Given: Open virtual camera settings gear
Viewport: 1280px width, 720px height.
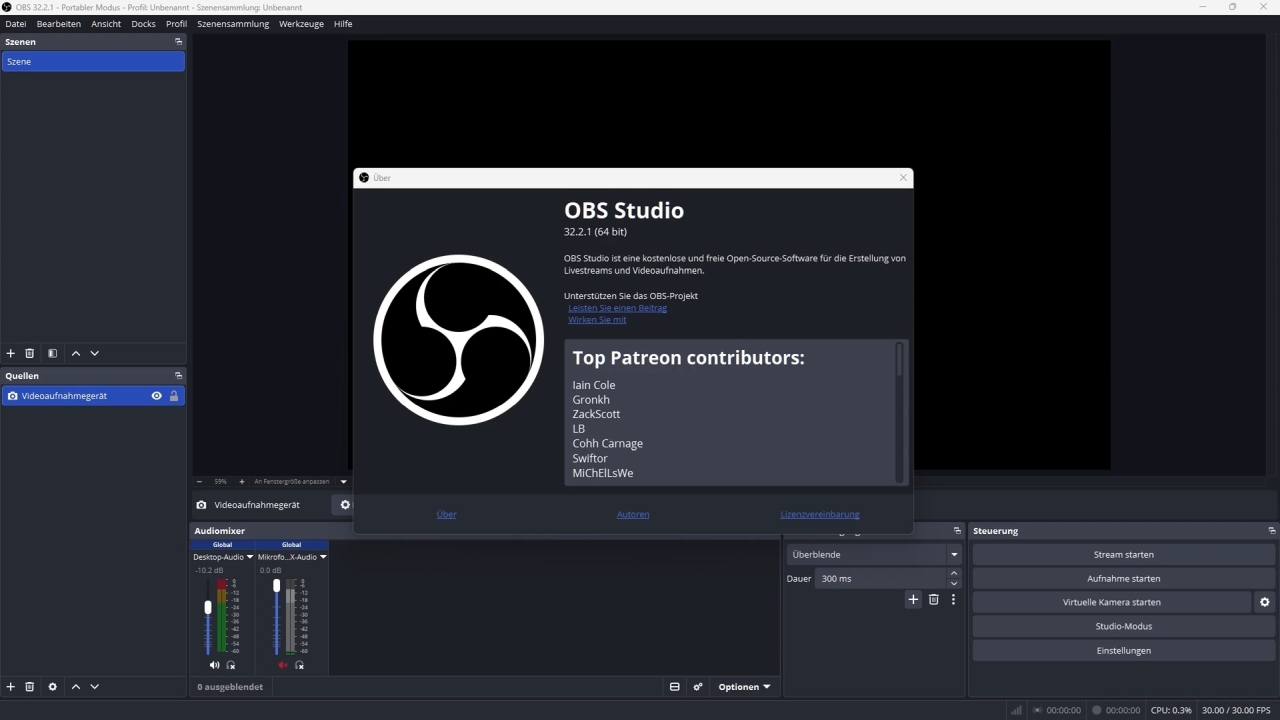Looking at the screenshot, I should [x=1265, y=602].
